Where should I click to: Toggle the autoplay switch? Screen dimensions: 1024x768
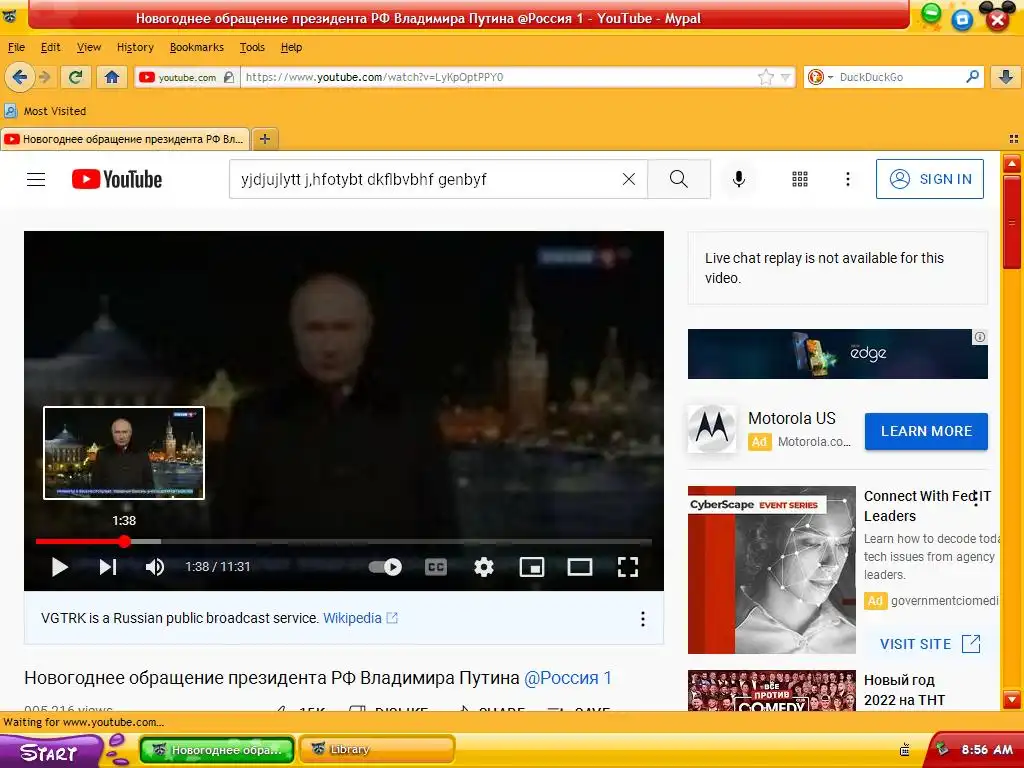385,567
